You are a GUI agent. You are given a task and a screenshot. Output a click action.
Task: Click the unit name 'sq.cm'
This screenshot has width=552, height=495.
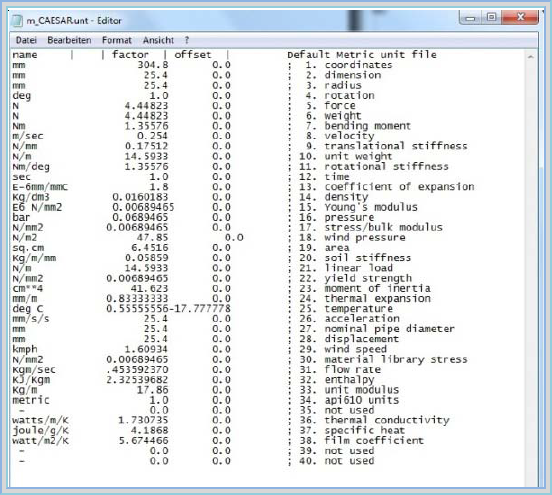(28, 248)
